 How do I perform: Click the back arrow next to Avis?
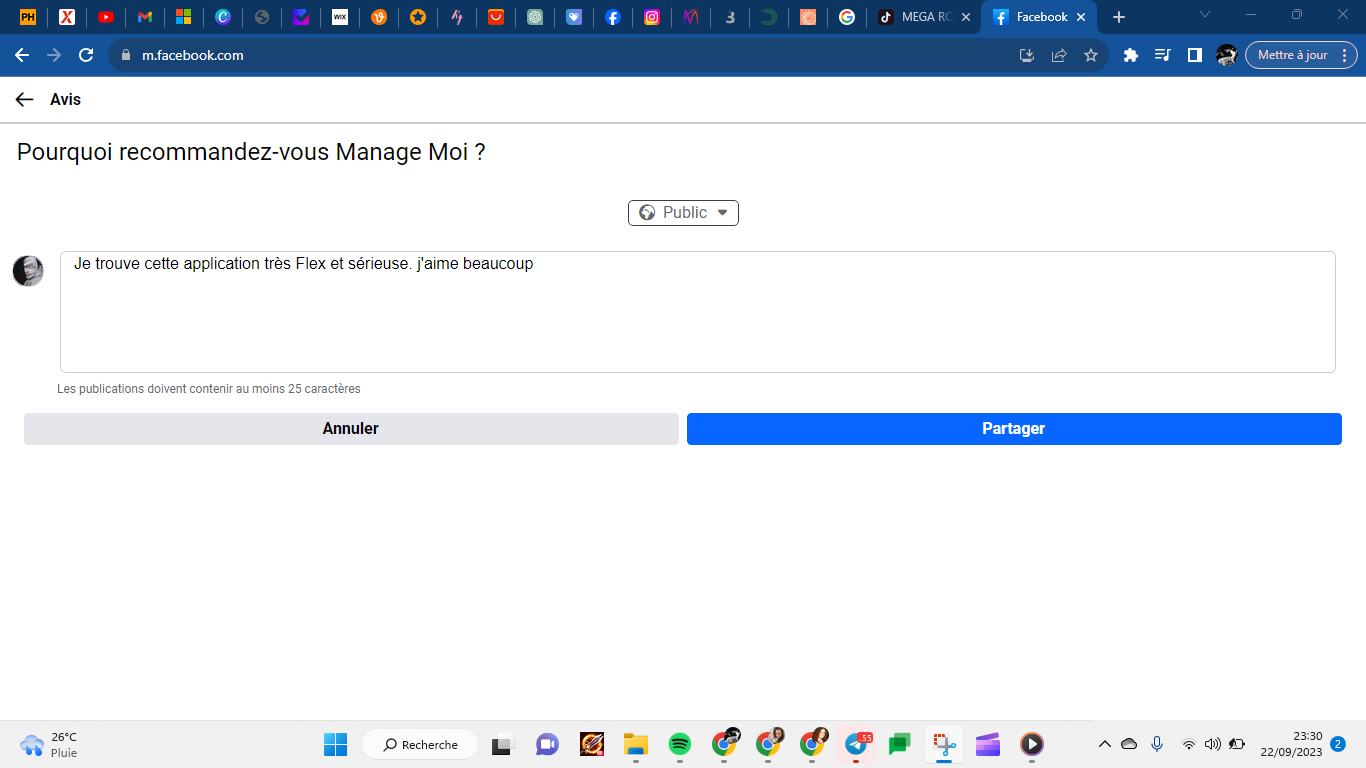tap(25, 100)
